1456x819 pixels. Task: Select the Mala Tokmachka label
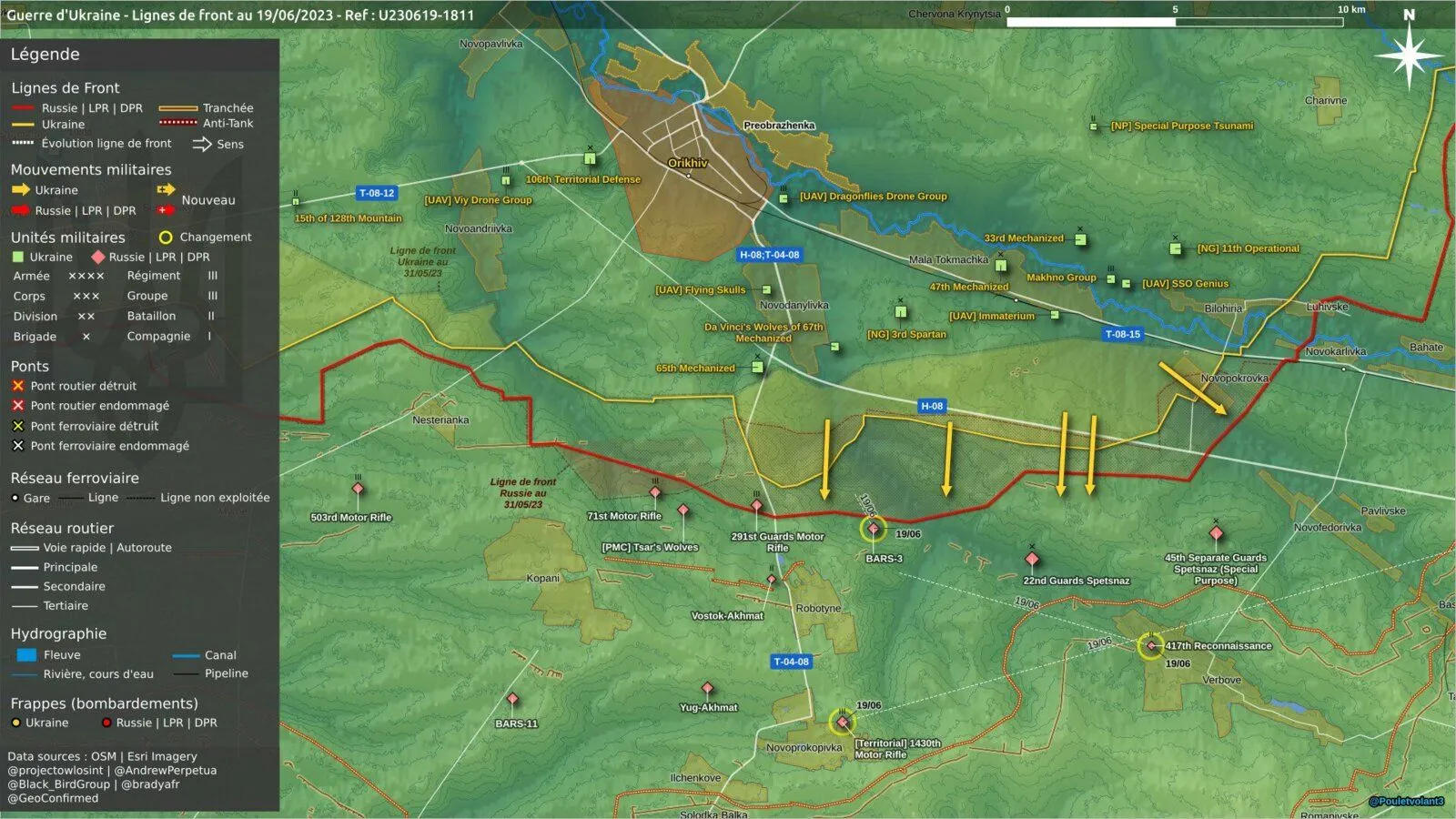click(948, 260)
